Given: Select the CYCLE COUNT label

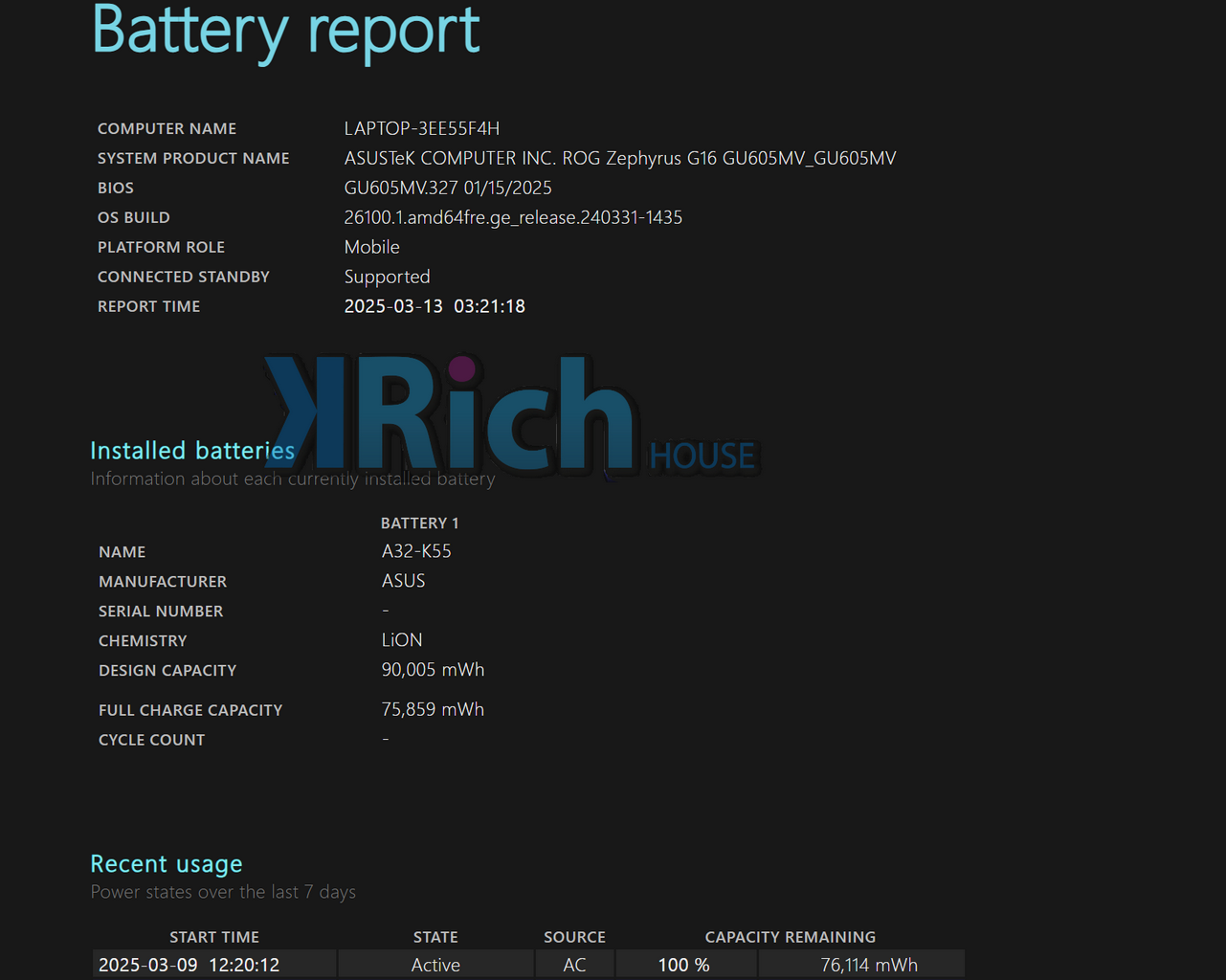Looking at the screenshot, I should [151, 740].
